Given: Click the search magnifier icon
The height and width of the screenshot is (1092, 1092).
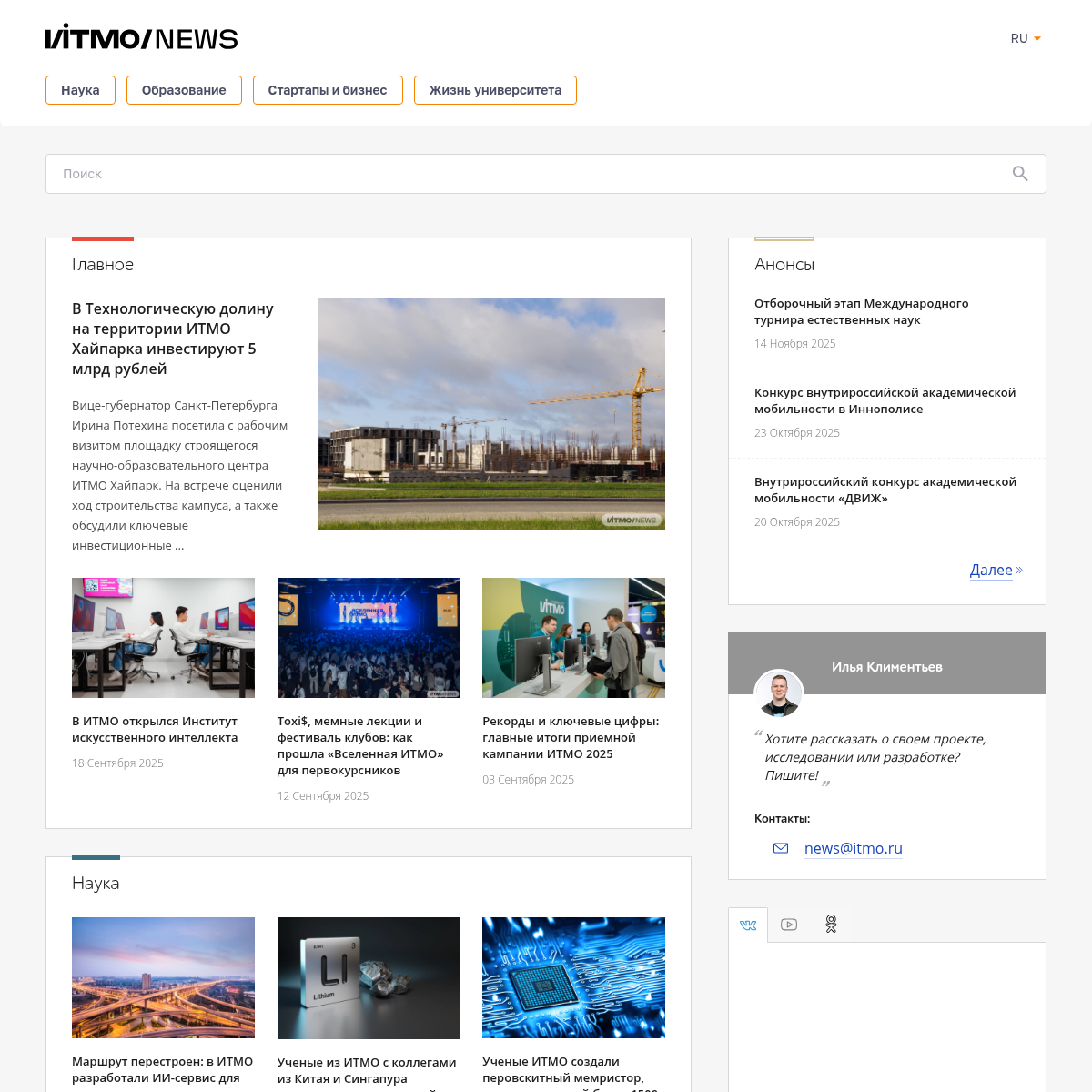Looking at the screenshot, I should [1020, 174].
